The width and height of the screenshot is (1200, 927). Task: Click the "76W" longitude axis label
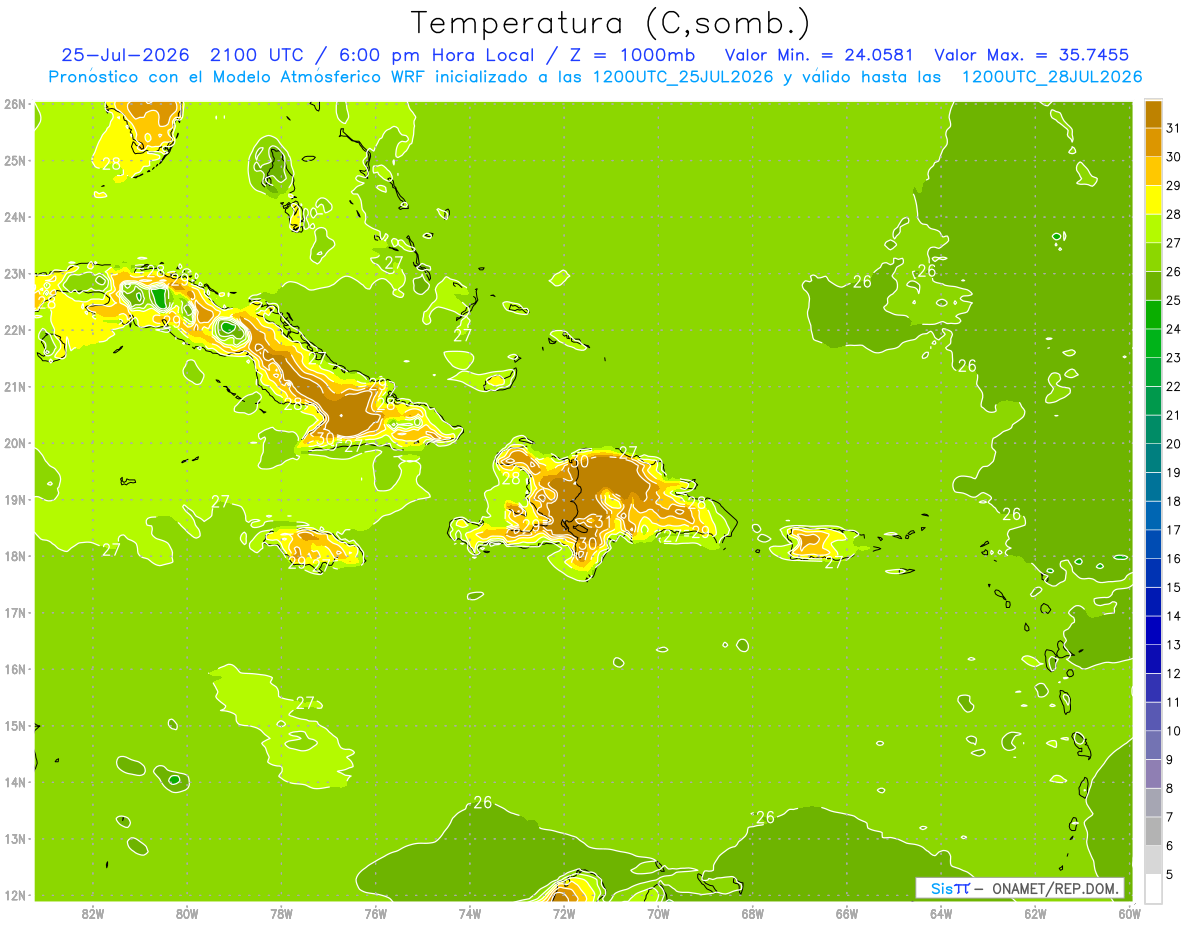pos(375,913)
